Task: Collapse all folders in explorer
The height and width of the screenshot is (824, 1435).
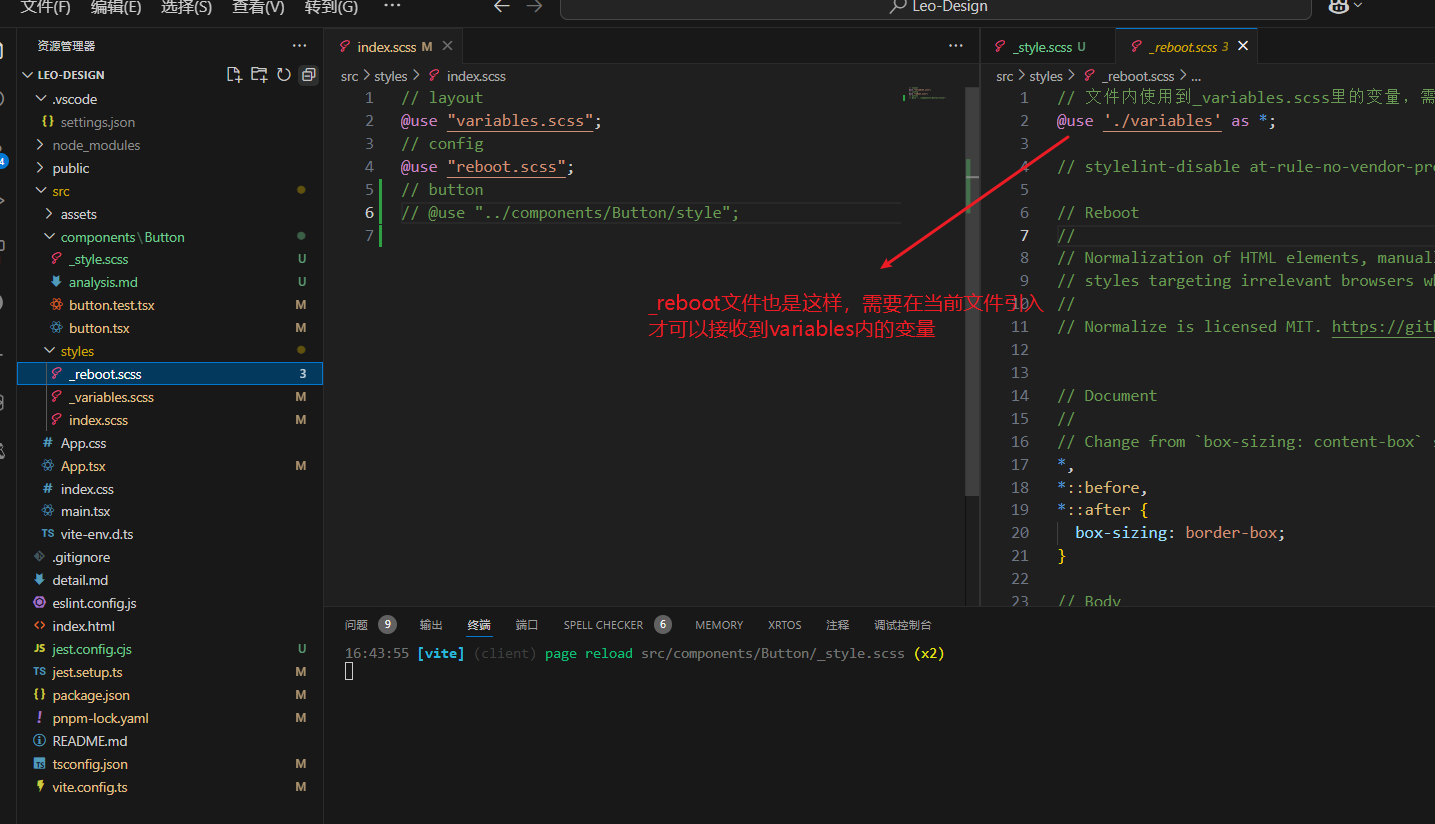Action: (x=309, y=75)
